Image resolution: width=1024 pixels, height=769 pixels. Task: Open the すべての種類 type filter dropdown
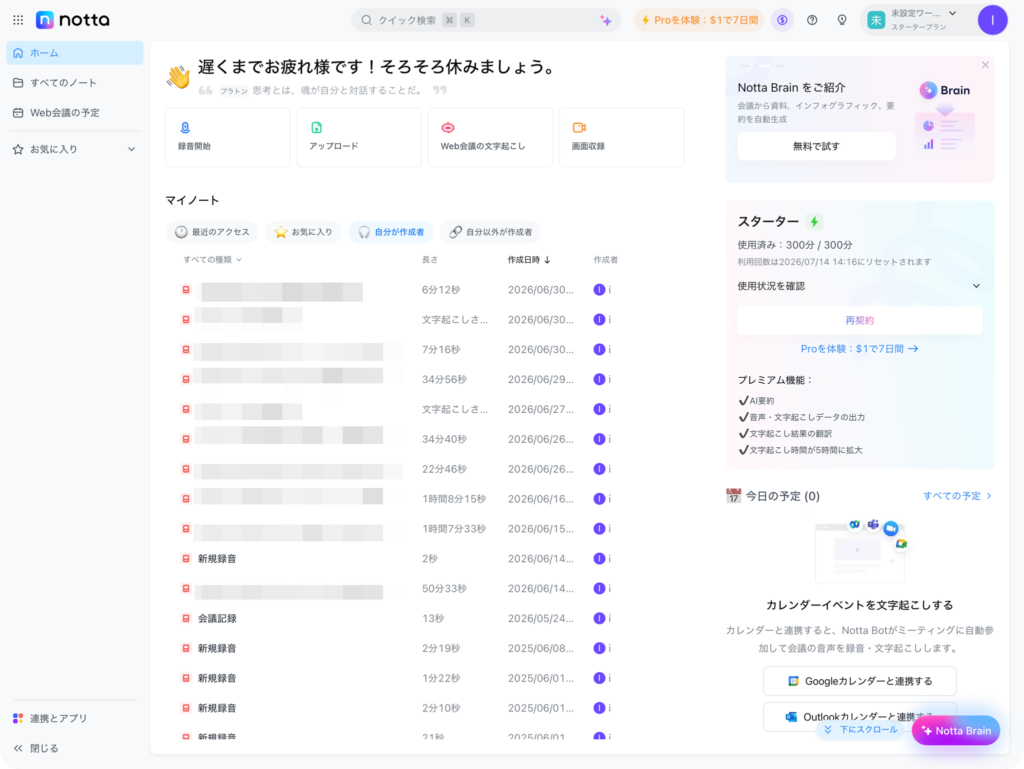pyautogui.click(x=213, y=260)
